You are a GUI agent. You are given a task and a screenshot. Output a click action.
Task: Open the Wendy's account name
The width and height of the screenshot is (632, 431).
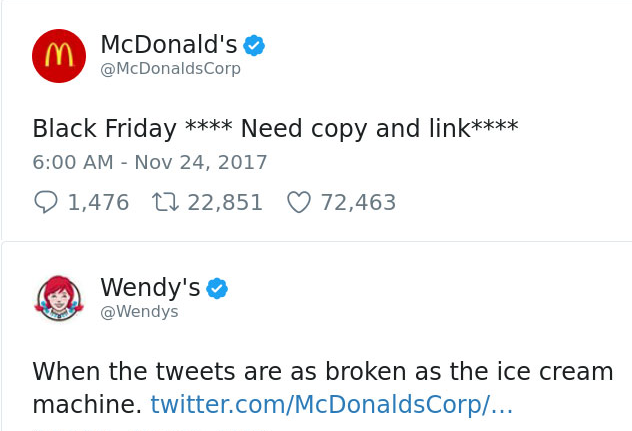[x=150, y=288]
